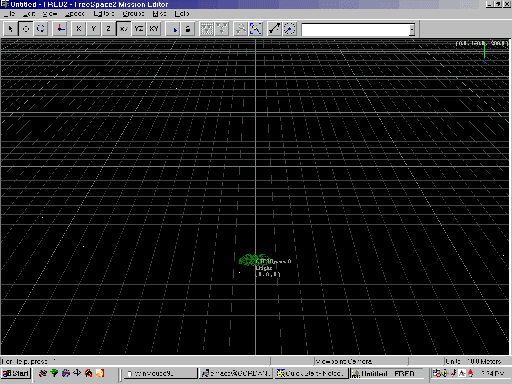The height and width of the screenshot is (384, 512).
Task: Choose the Select and Move tool
Action: (x=26, y=29)
